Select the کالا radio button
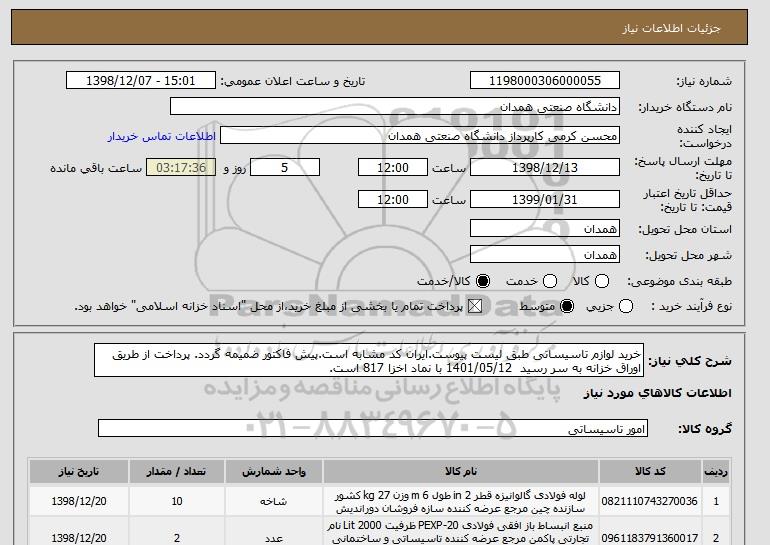Viewport: 770px width, 545px height. pos(602,281)
